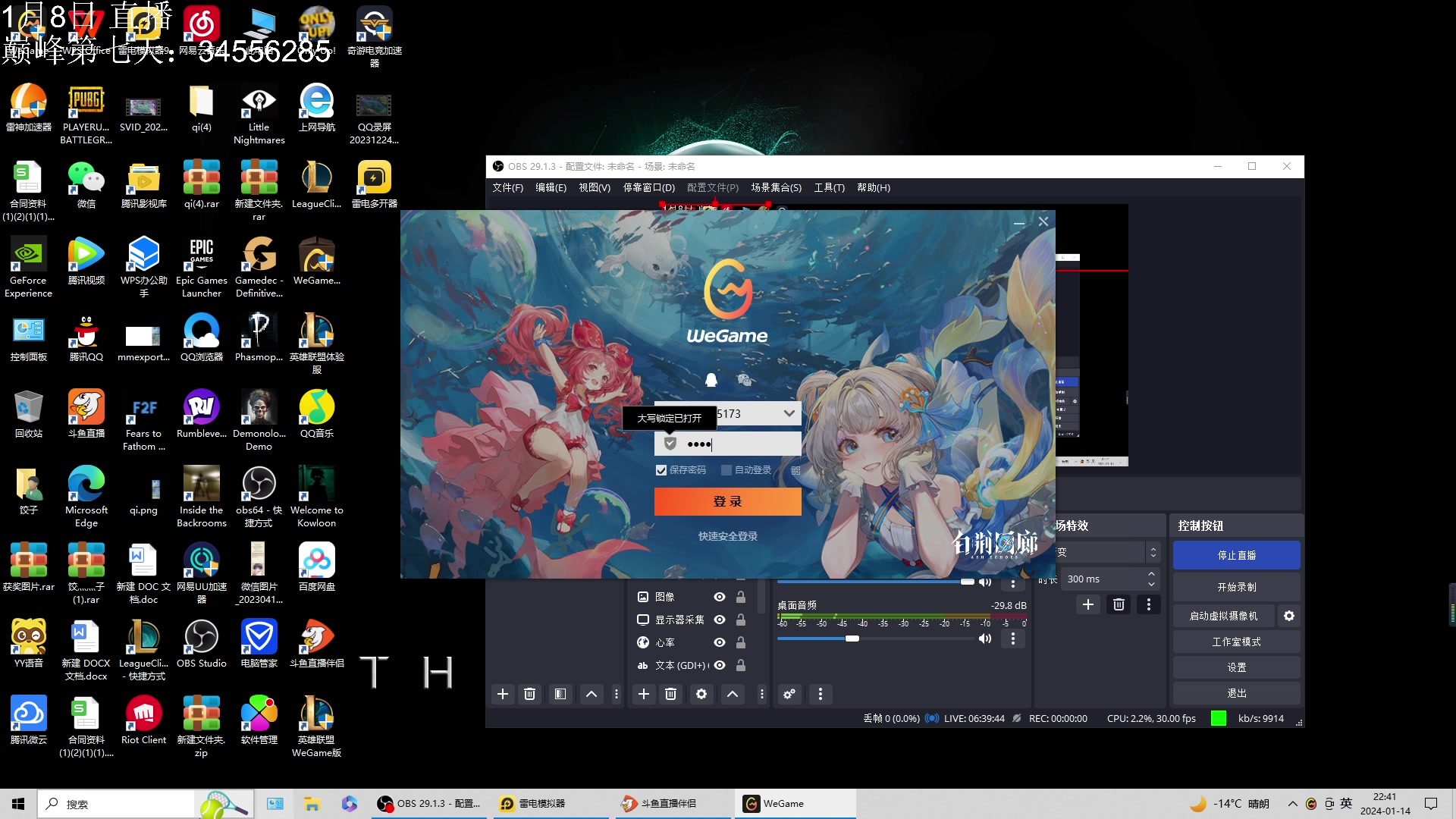
Task: Open audio mixer panel three-dot menu
Action: (x=820, y=694)
